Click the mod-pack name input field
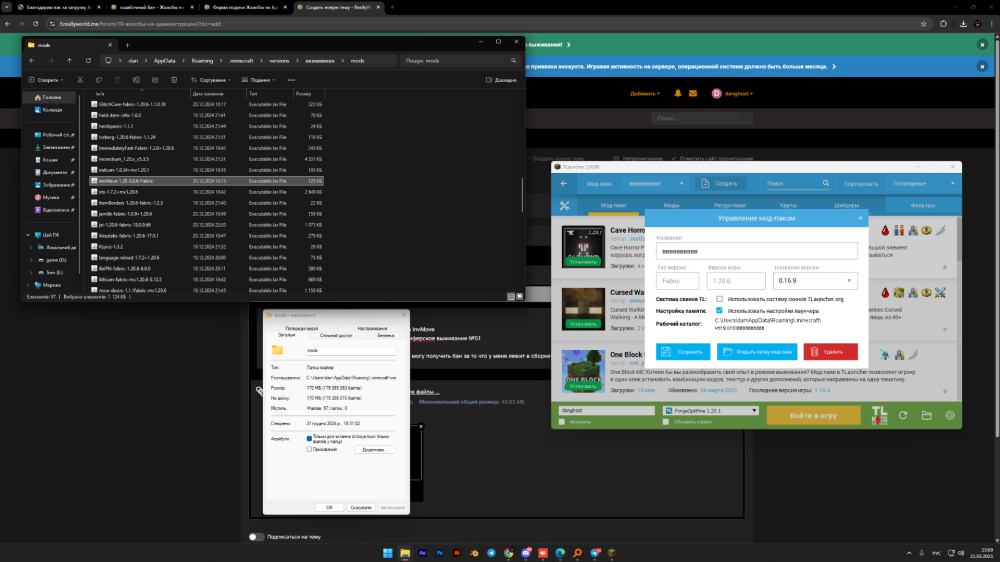This screenshot has height=562, width=1000. click(x=756, y=251)
